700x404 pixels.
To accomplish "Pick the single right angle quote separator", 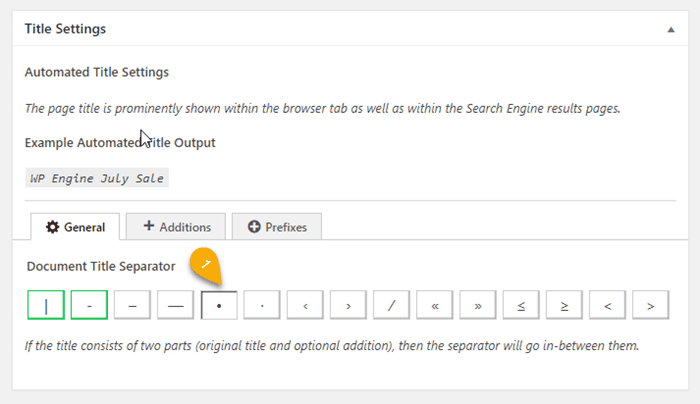I will click(348, 305).
